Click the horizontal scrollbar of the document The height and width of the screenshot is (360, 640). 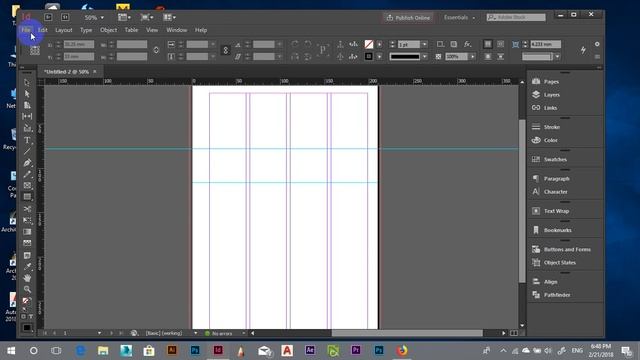tap(407, 333)
